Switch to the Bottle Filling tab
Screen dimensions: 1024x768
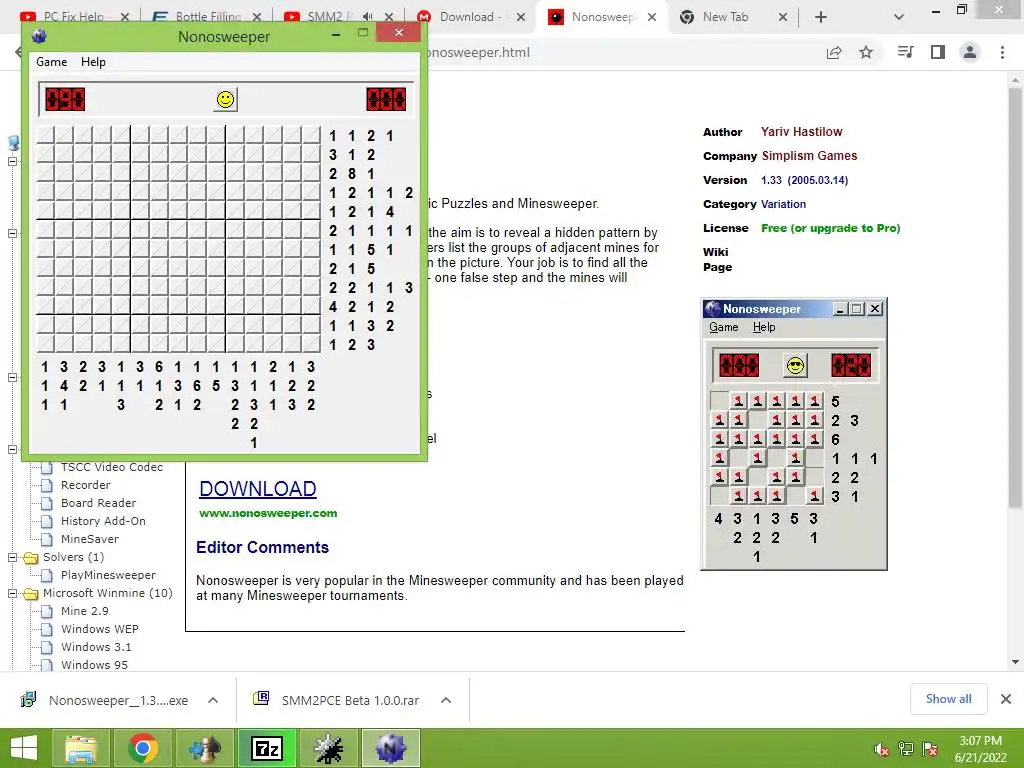(x=207, y=17)
